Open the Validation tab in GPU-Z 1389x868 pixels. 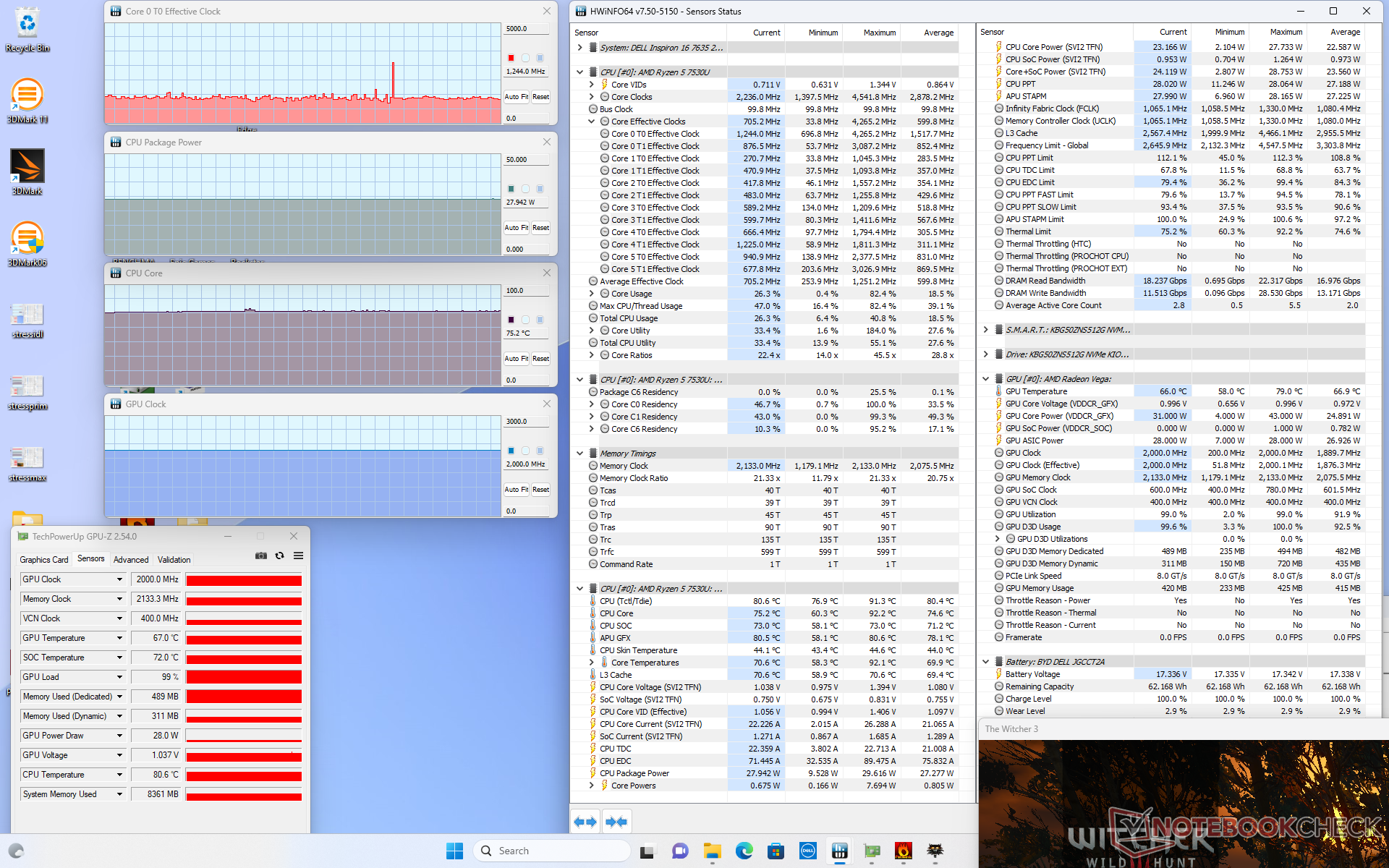point(174,560)
